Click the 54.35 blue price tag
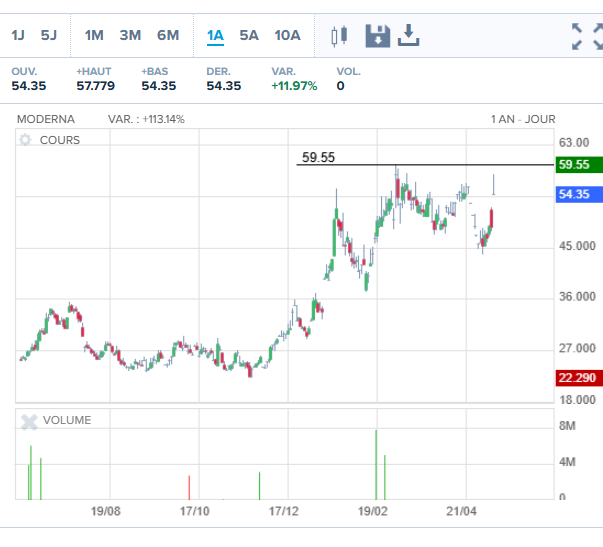Image resolution: width=603 pixels, height=547 pixels. tap(579, 194)
